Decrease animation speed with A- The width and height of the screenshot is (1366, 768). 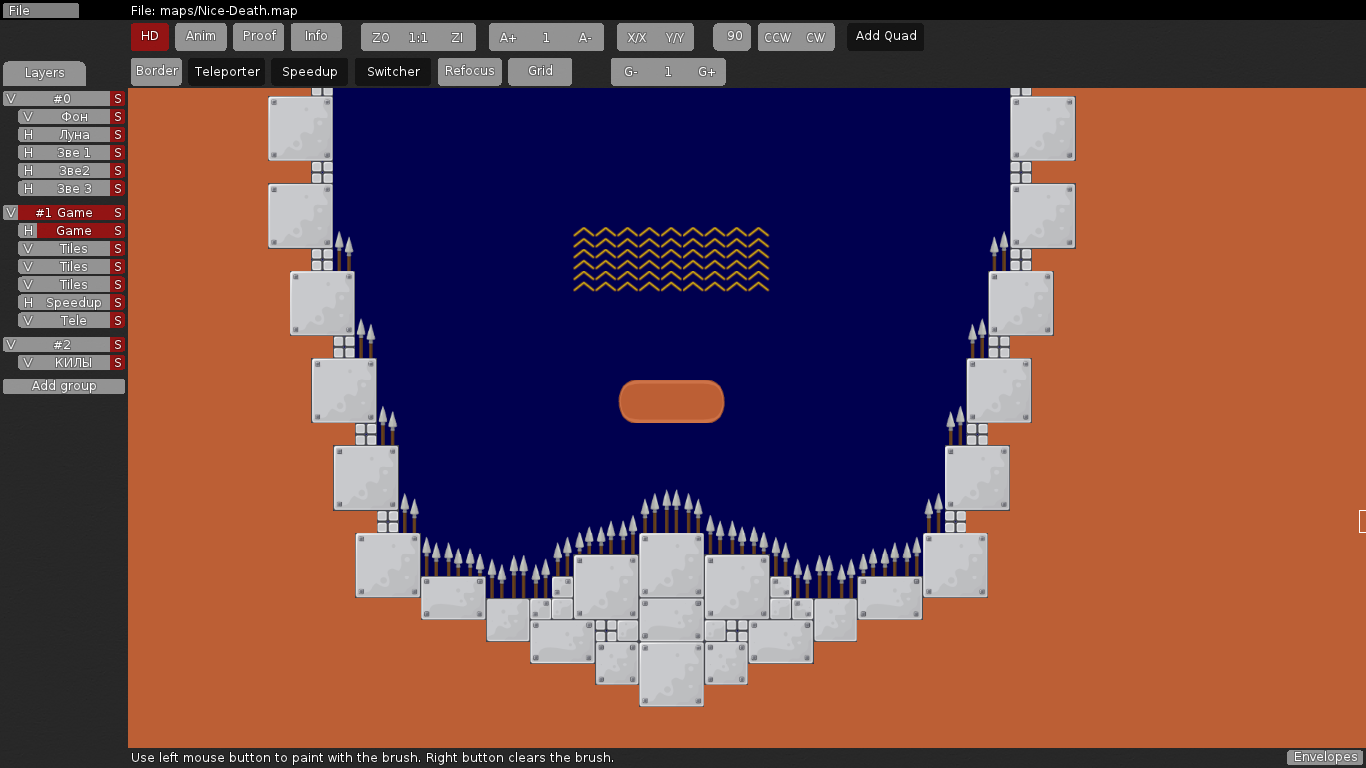click(585, 37)
